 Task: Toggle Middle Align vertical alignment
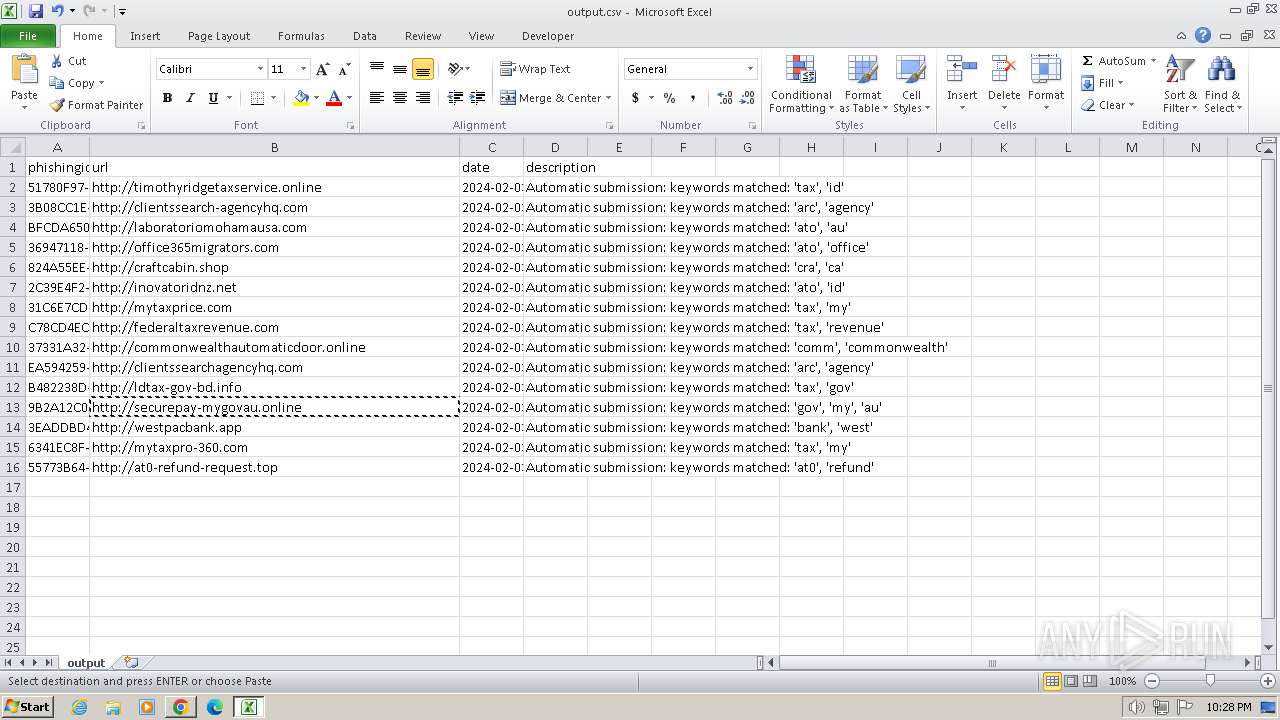click(400, 69)
